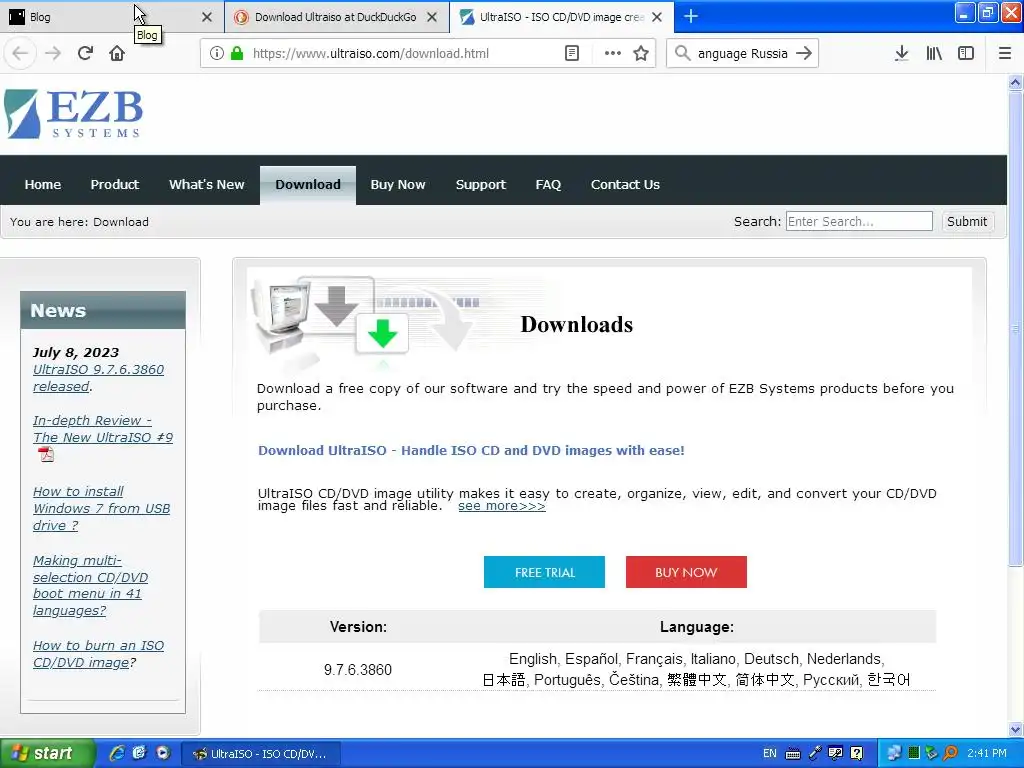Viewport: 1024px width, 768px height.
Task: Open the Product navigation item
Action: (x=114, y=185)
